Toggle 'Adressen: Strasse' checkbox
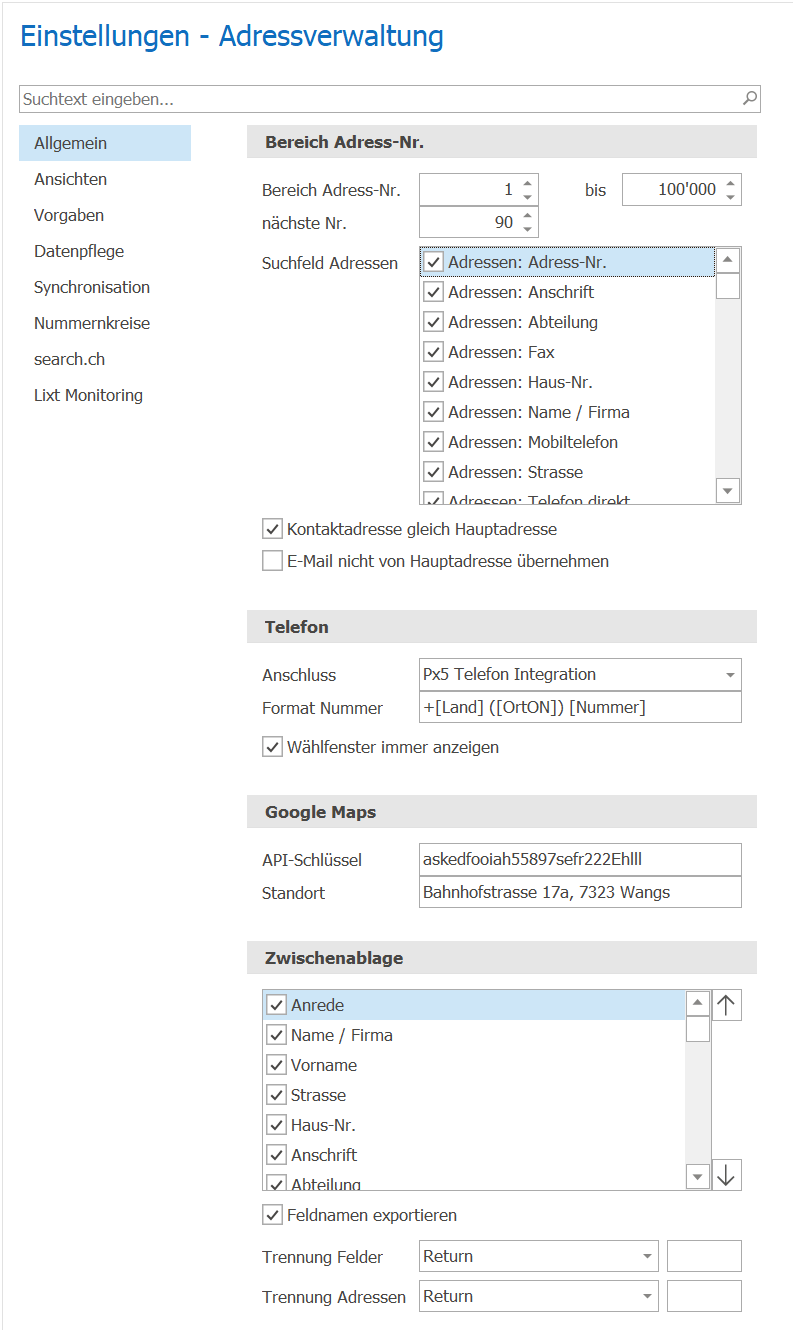Image resolution: width=793 pixels, height=1330 pixels. pyautogui.click(x=434, y=472)
